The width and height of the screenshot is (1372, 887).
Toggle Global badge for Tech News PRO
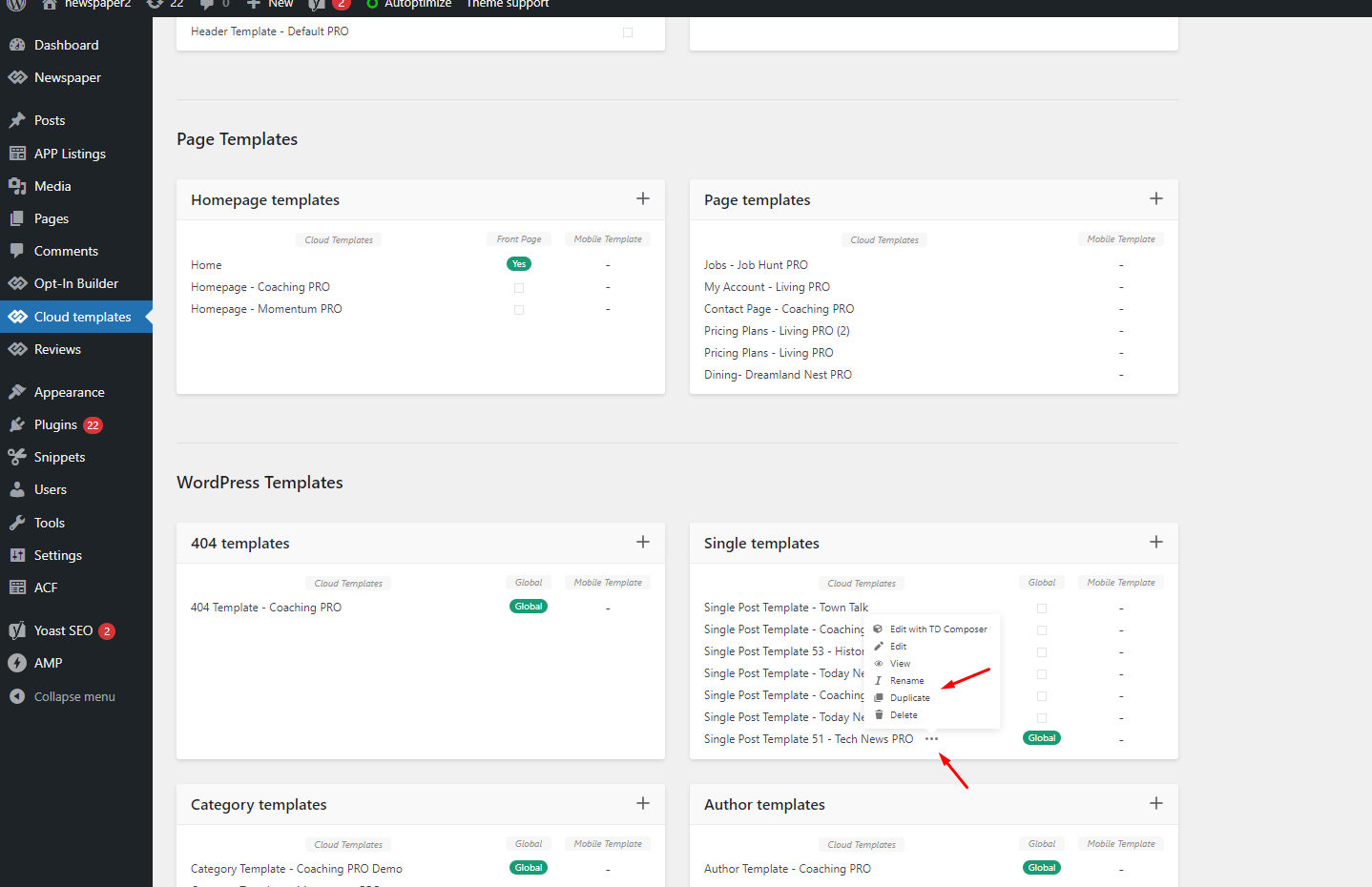[x=1042, y=738]
